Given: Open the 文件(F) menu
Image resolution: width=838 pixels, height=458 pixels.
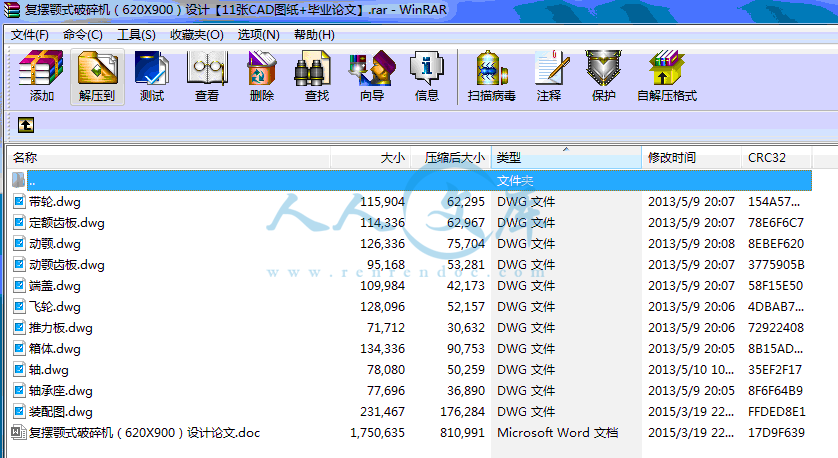Looking at the screenshot, I should pos(30,35).
